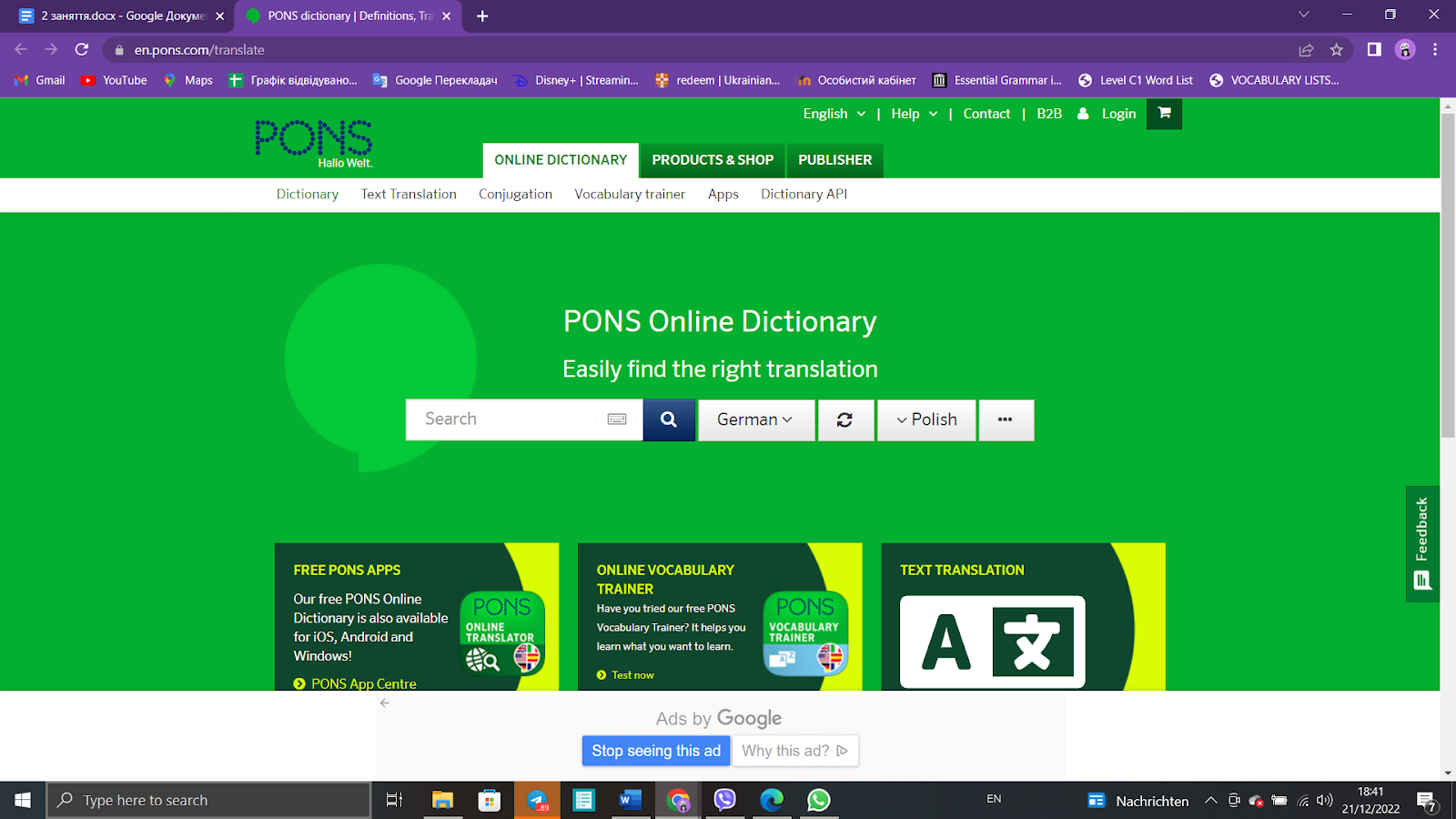Open the Essential Grammar bookmark
1456x819 pixels.
pos(996,80)
